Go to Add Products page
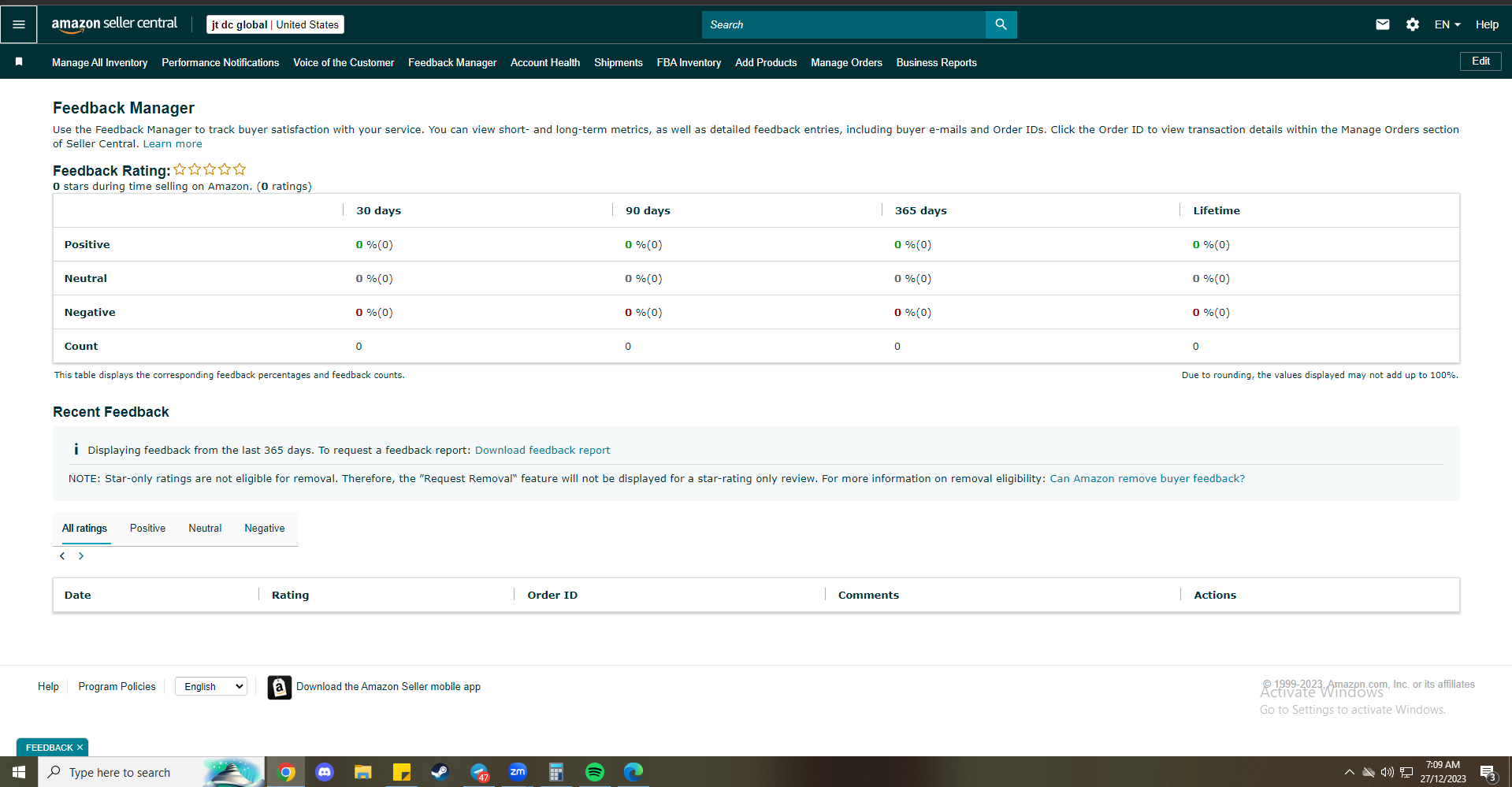 tap(766, 62)
